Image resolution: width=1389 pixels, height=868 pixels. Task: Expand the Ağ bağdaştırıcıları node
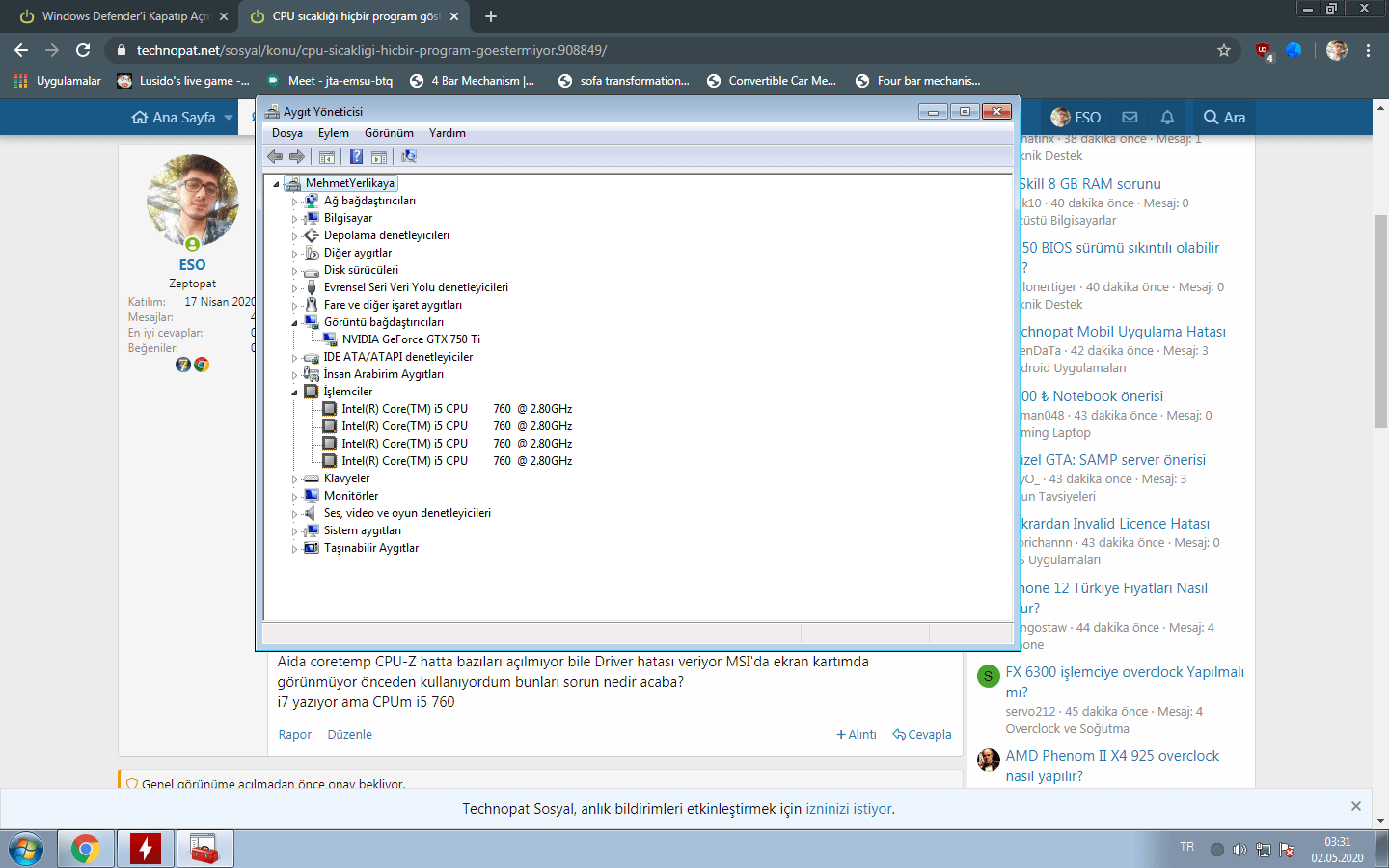294,202
